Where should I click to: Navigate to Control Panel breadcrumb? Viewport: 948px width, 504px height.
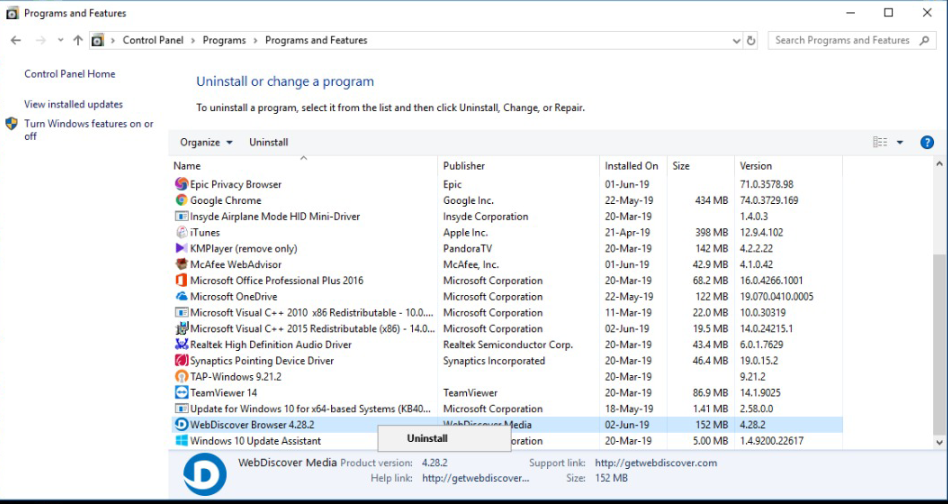click(x=153, y=40)
